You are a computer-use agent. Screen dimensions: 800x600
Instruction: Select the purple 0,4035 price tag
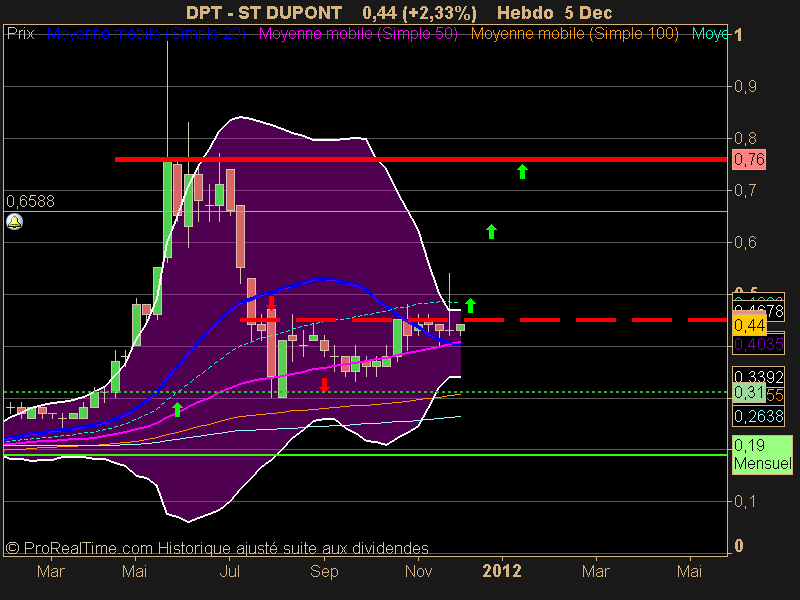point(758,344)
